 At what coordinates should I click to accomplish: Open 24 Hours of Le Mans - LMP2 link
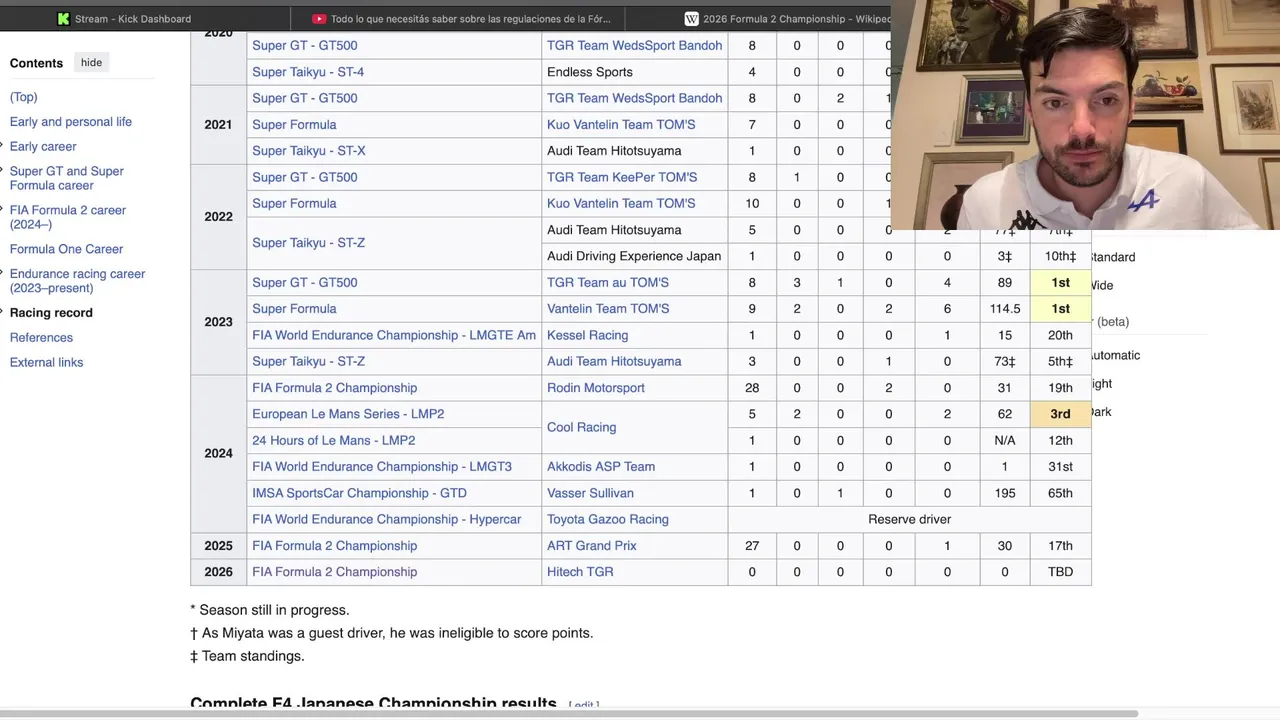coord(334,440)
